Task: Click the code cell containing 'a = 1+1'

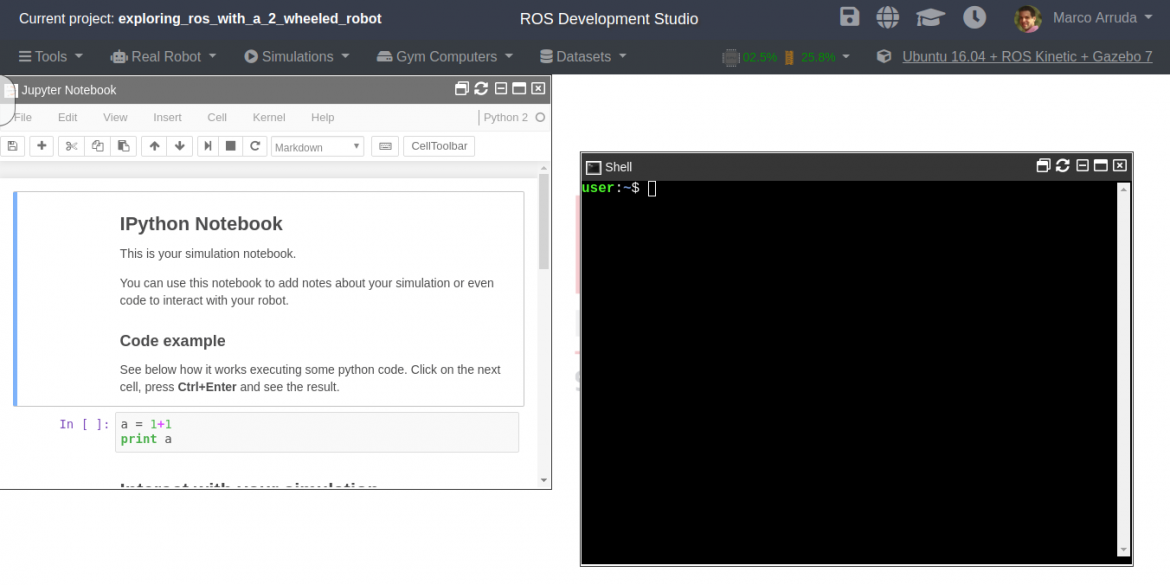Action: coord(317,432)
